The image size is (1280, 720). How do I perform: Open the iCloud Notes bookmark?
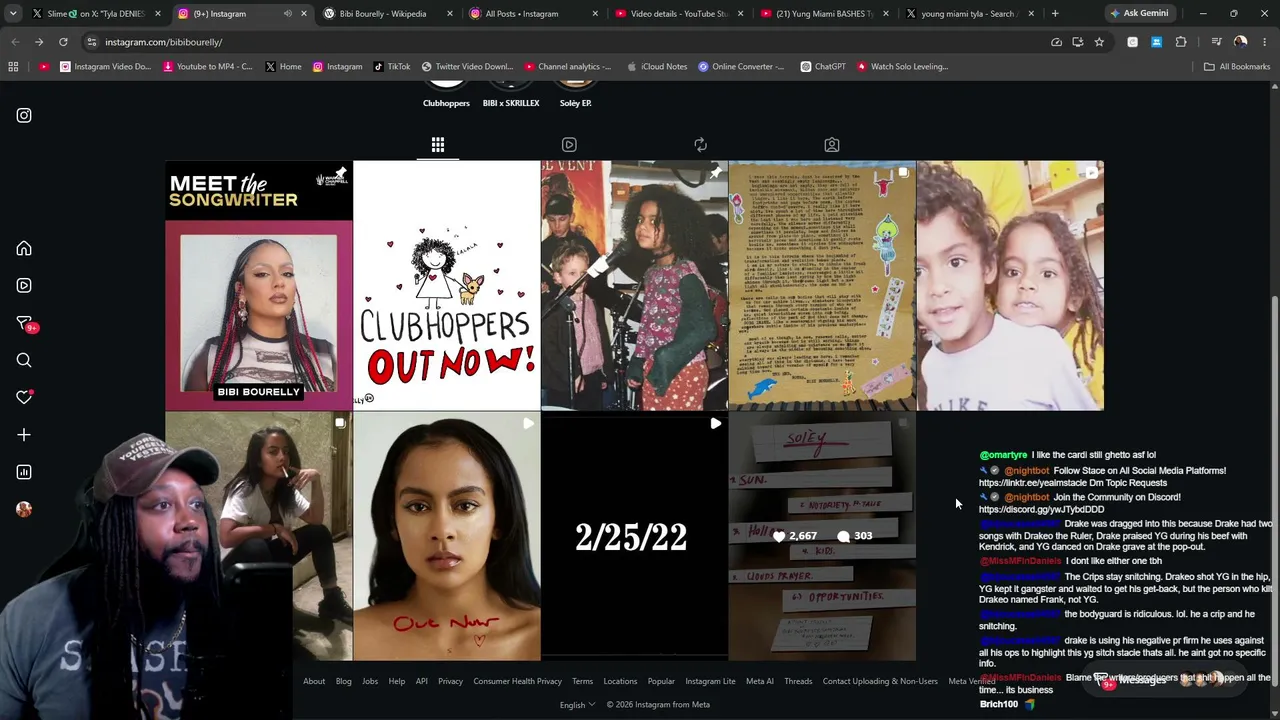point(657,67)
